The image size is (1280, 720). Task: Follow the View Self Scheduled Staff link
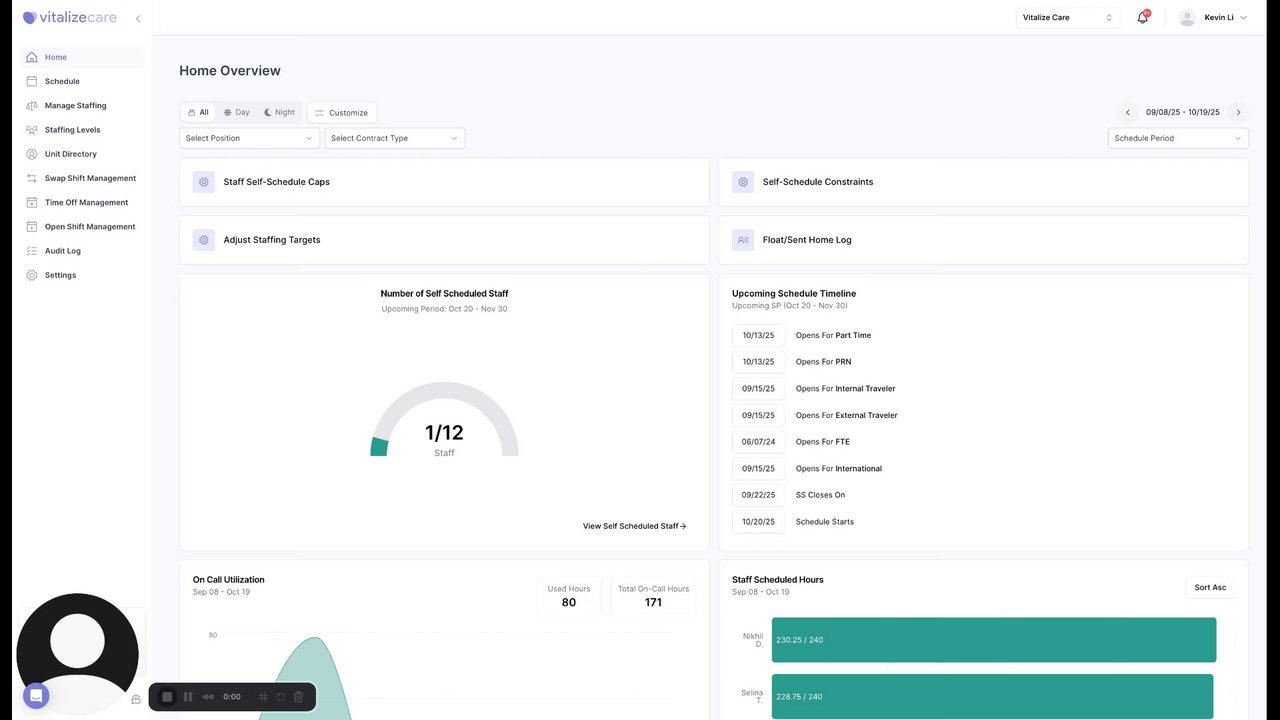(x=634, y=526)
